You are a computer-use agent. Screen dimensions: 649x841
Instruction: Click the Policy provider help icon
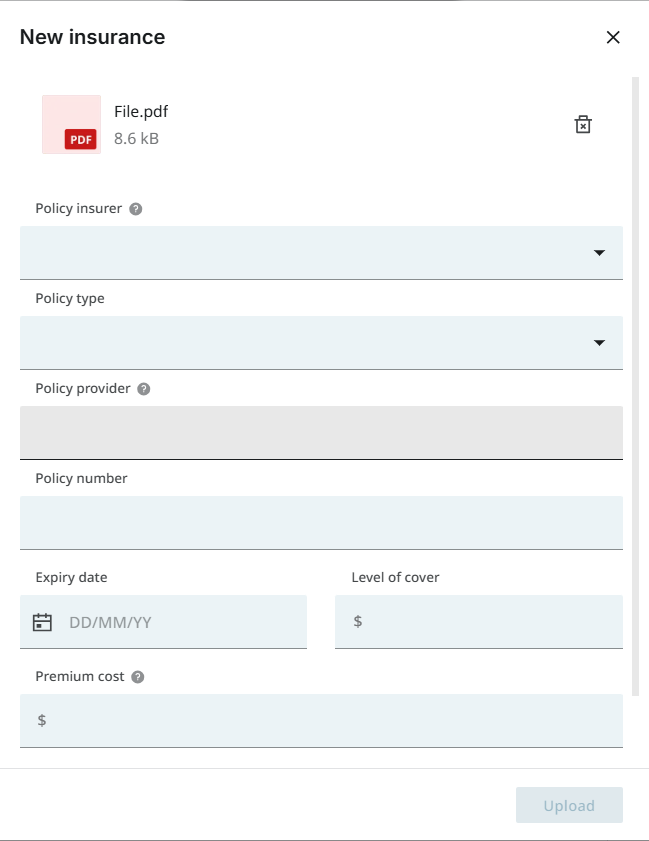pyautogui.click(x=144, y=389)
